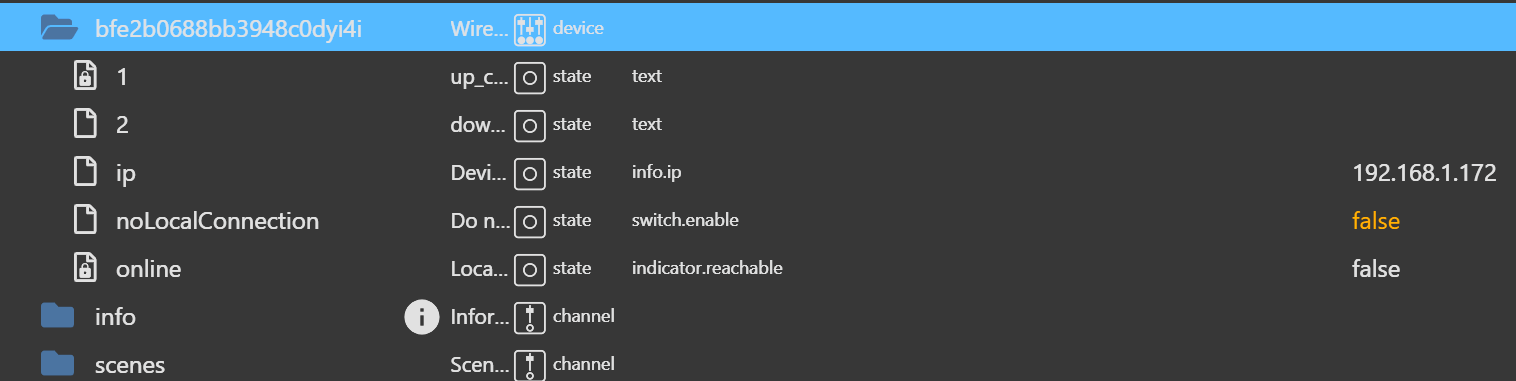Screen dimensions: 1516x381
Task: Click the device type icon in selected row
Action: pos(530,29)
